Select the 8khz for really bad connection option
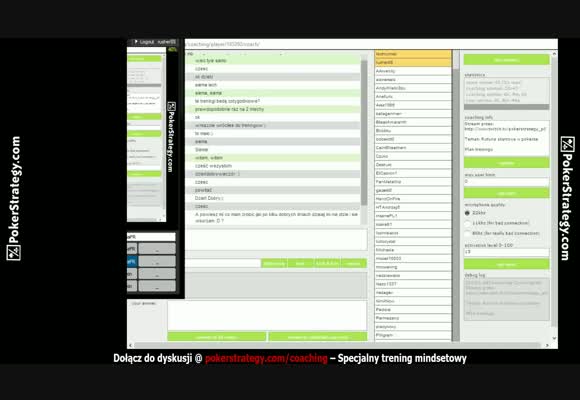The image size is (580, 400). tap(467, 233)
